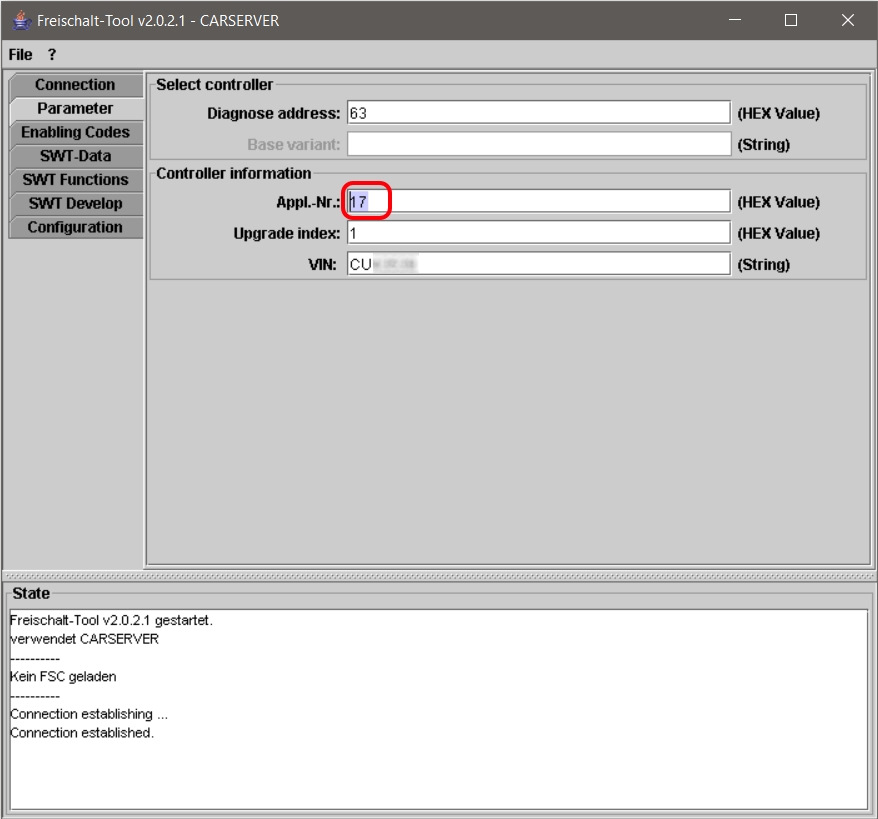Click the 'Controller information' group title
Viewport: 878px width, 819px height.
point(233,174)
